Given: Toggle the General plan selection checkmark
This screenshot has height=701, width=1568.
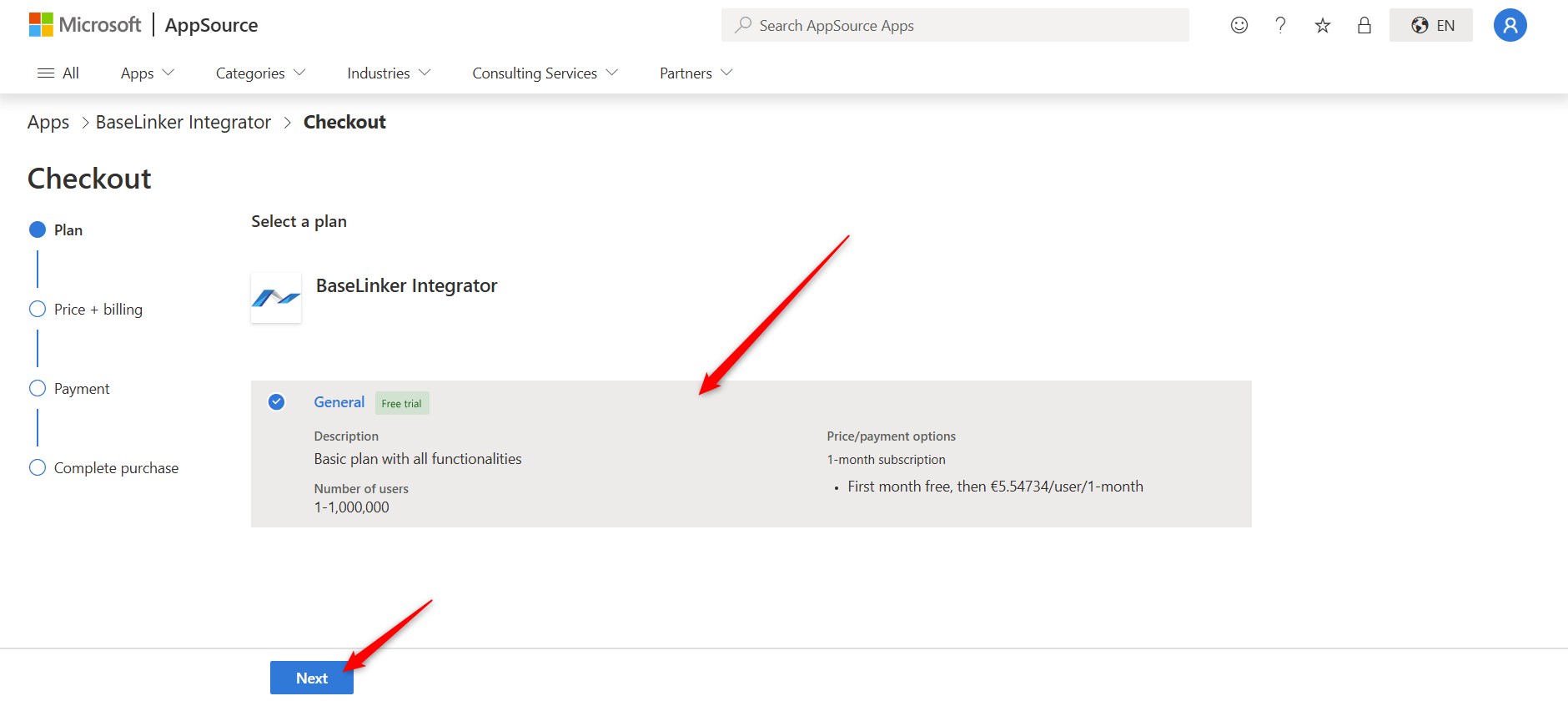Looking at the screenshot, I should tap(276, 402).
